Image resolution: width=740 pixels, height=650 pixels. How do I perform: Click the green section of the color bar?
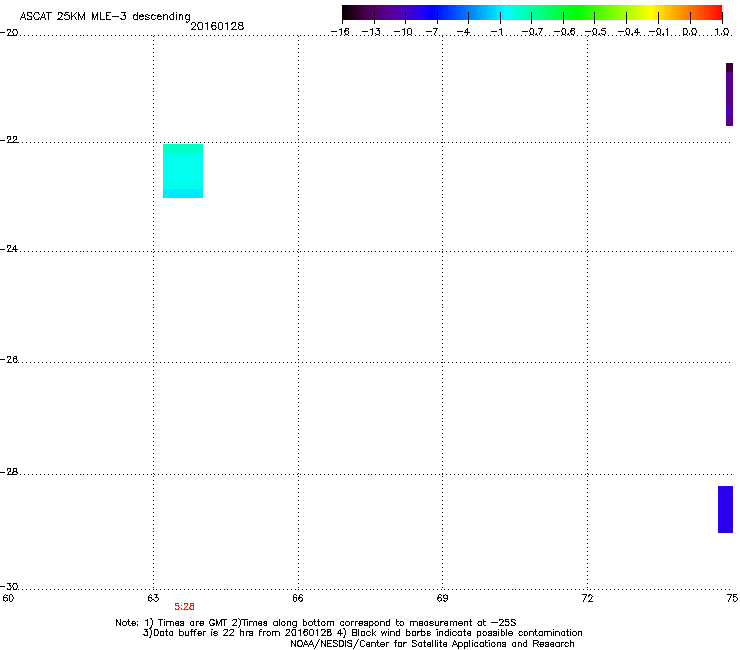(x=578, y=12)
